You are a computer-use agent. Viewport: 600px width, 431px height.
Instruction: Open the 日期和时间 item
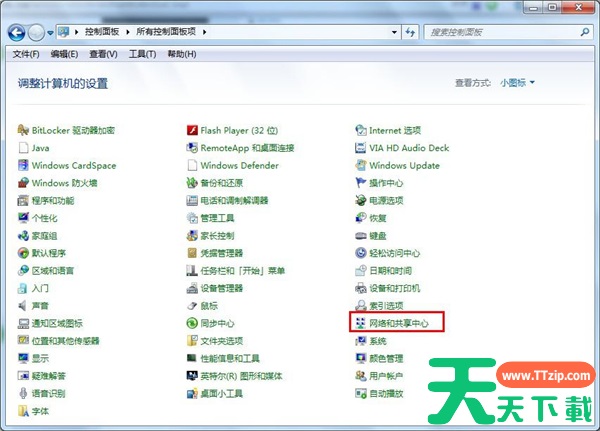coord(390,271)
